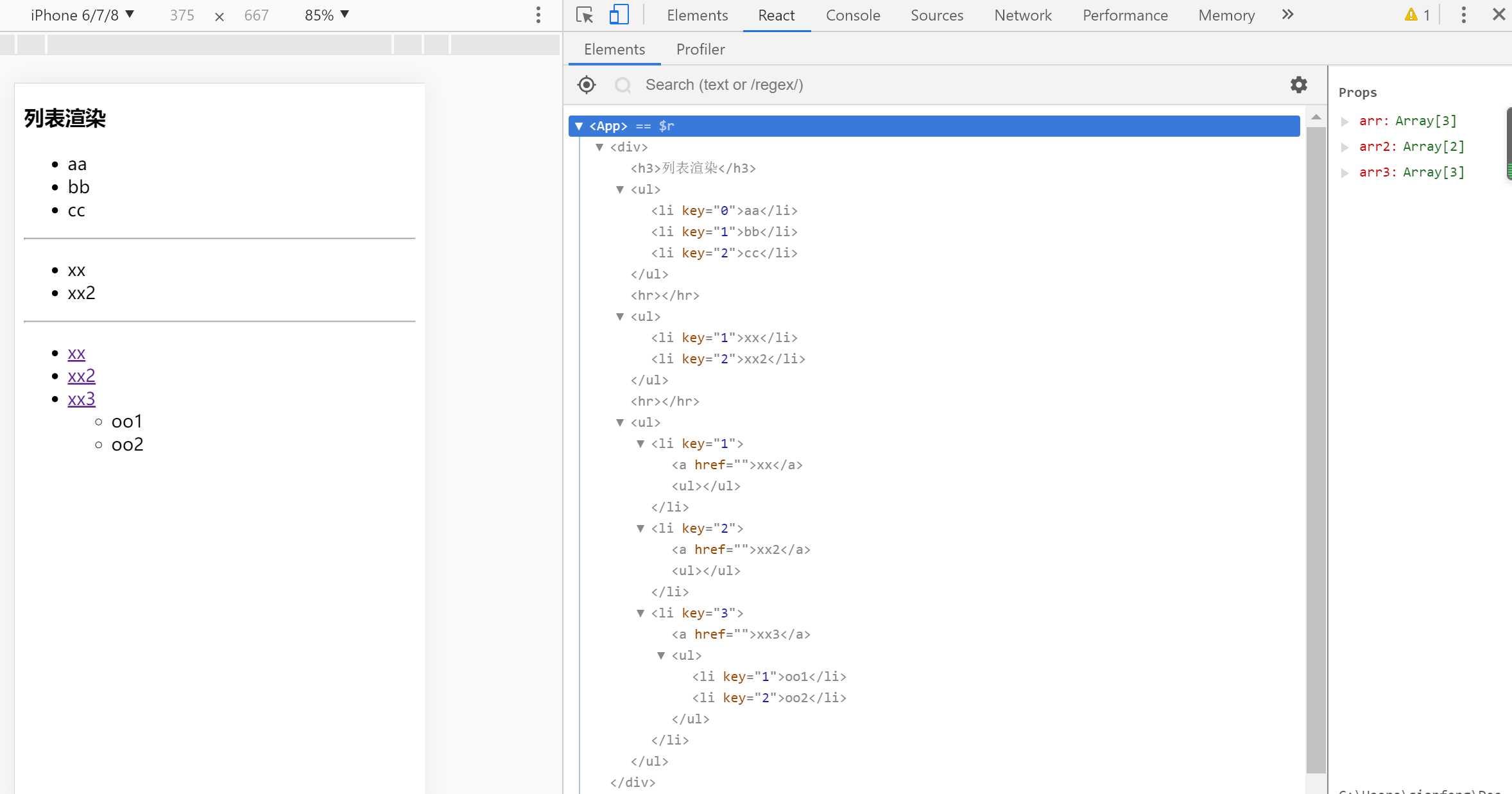This screenshot has height=794, width=1512.
Task: Open React DevTools settings gear
Action: [1299, 85]
